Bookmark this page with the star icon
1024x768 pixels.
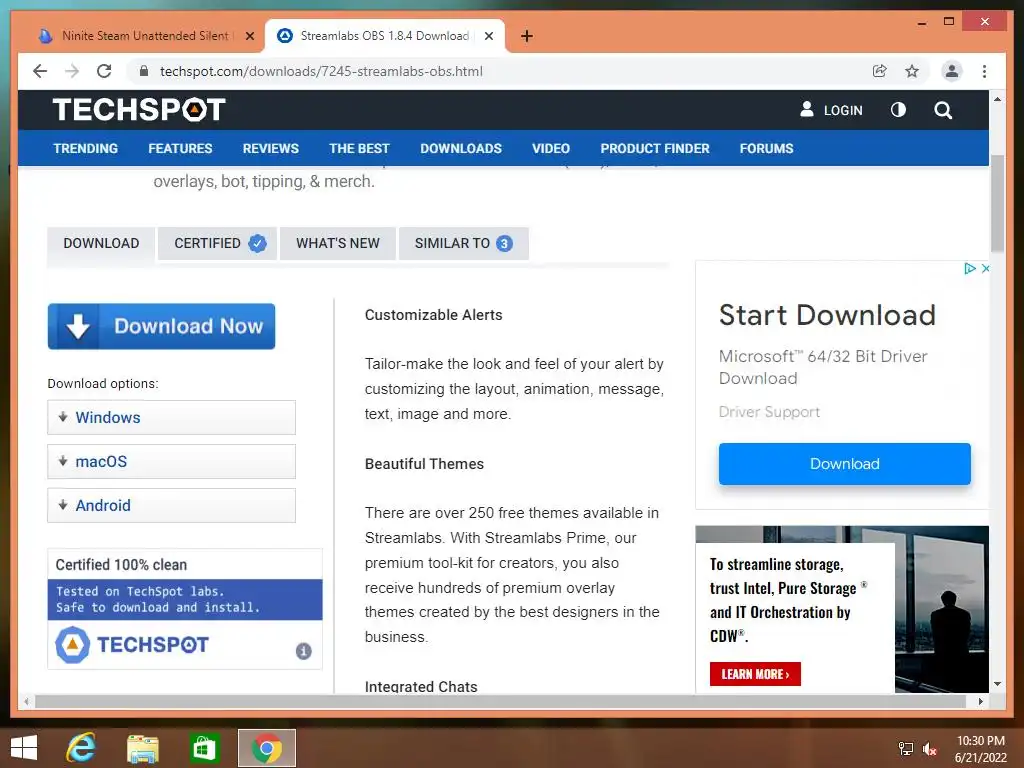click(x=912, y=71)
